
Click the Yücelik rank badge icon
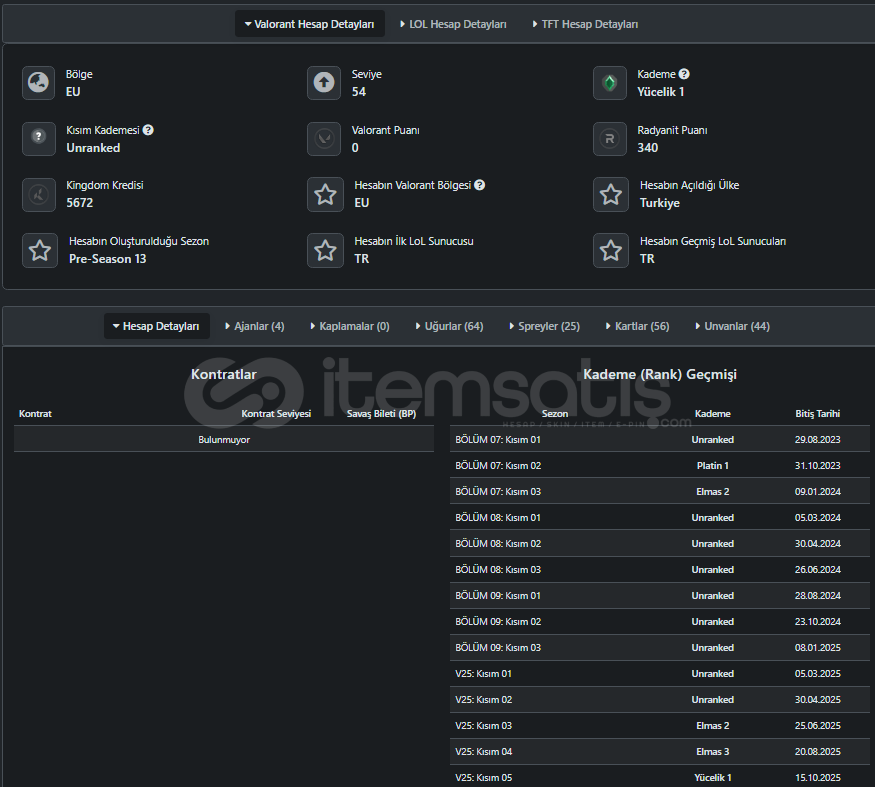pos(610,83)
